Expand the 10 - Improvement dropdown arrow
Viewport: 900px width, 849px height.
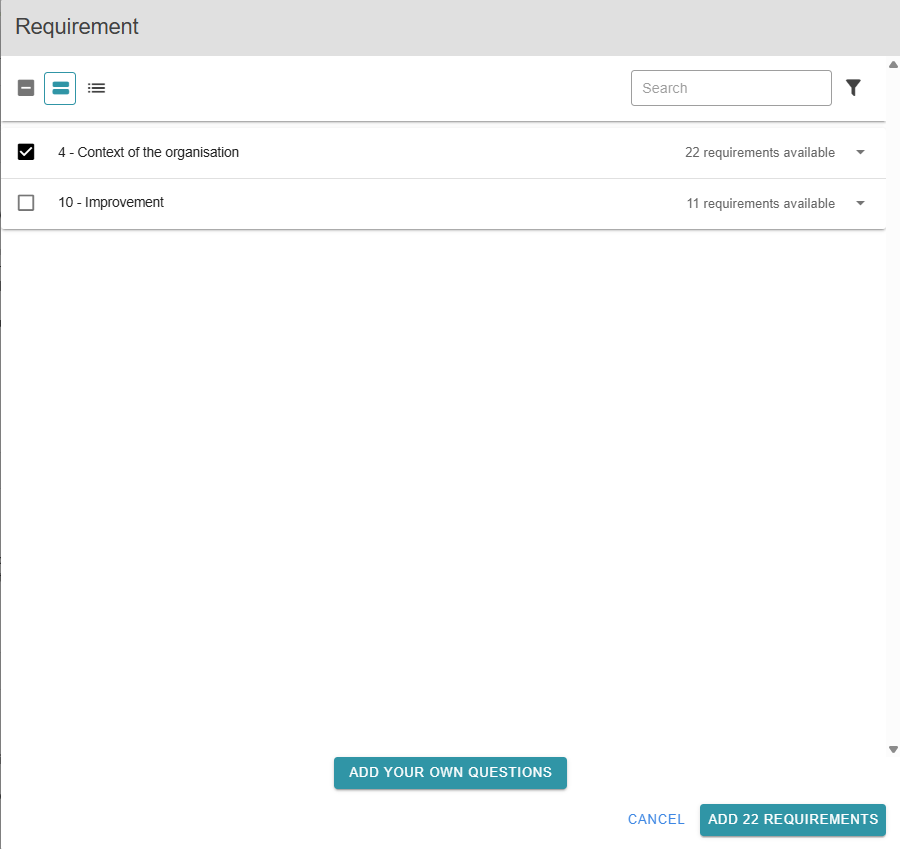860,204
